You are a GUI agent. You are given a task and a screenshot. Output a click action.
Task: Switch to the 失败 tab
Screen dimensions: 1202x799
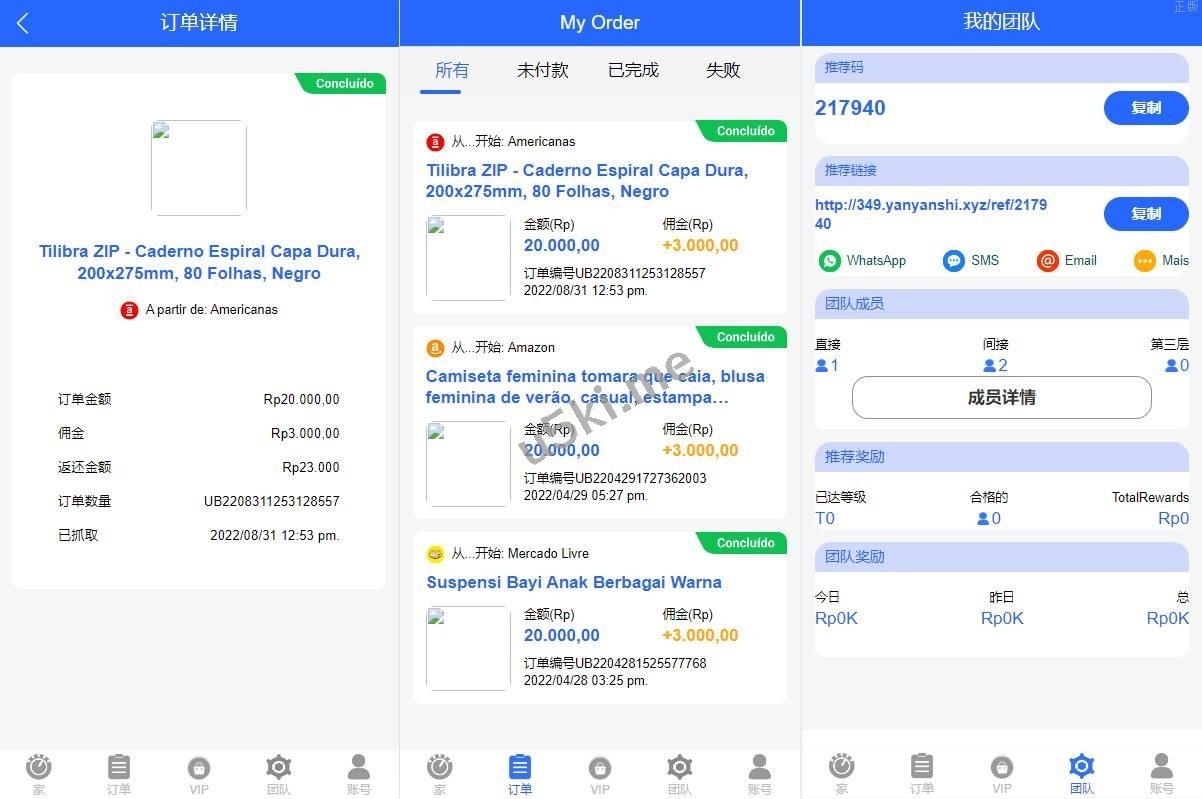point(723,70)
